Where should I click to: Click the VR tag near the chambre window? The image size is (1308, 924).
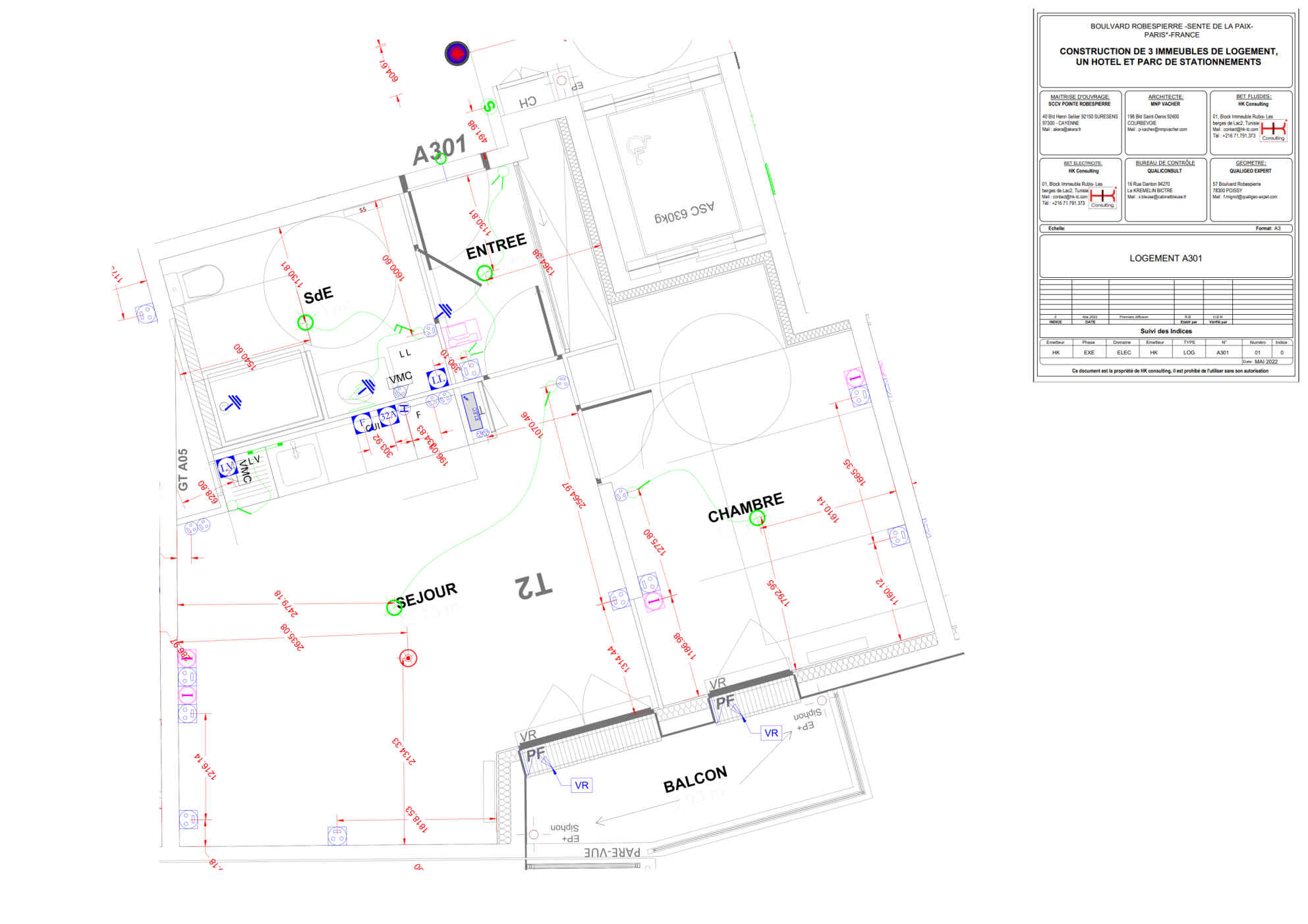[771, 733]
